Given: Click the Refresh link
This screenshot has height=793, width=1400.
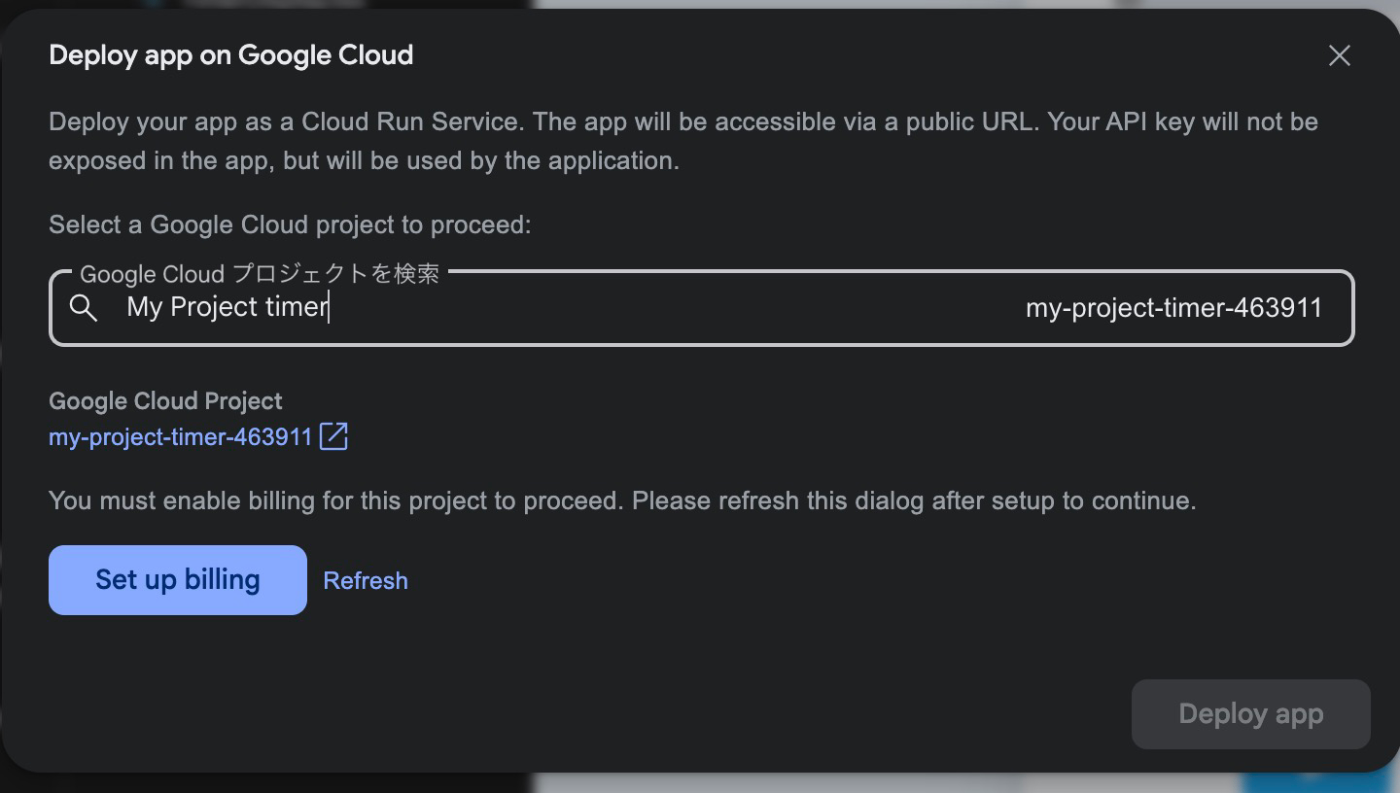Looking at the screenshot, I should pos(366,581).
